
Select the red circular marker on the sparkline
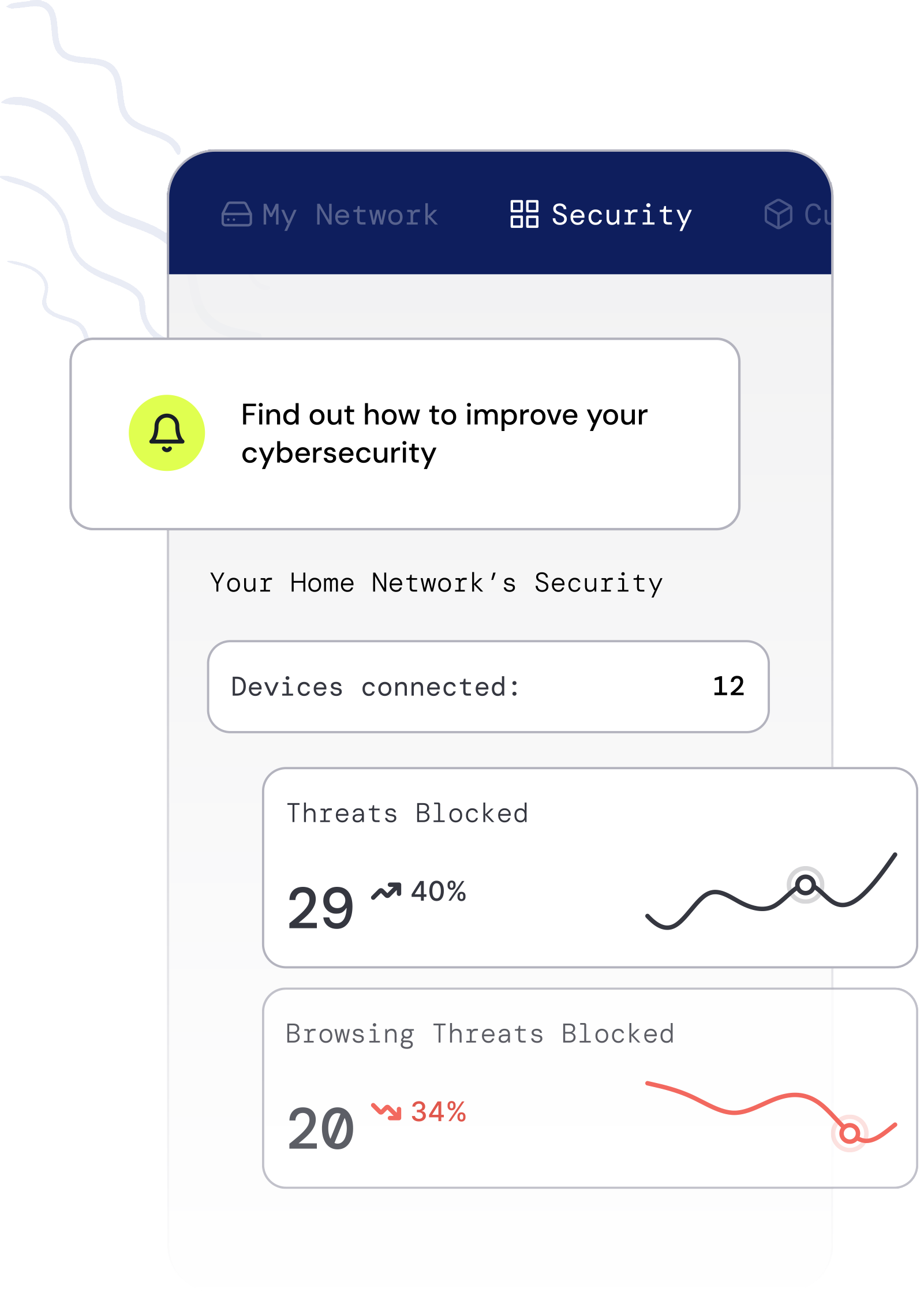pyautogui.click(x=850, y=1133)
